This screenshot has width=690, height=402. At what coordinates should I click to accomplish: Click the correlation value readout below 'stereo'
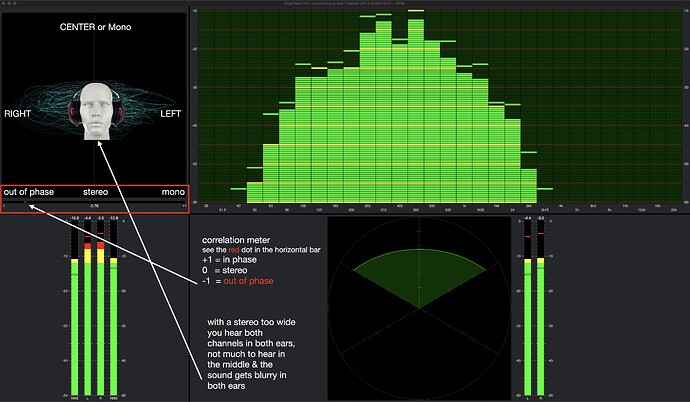point(94,204)
